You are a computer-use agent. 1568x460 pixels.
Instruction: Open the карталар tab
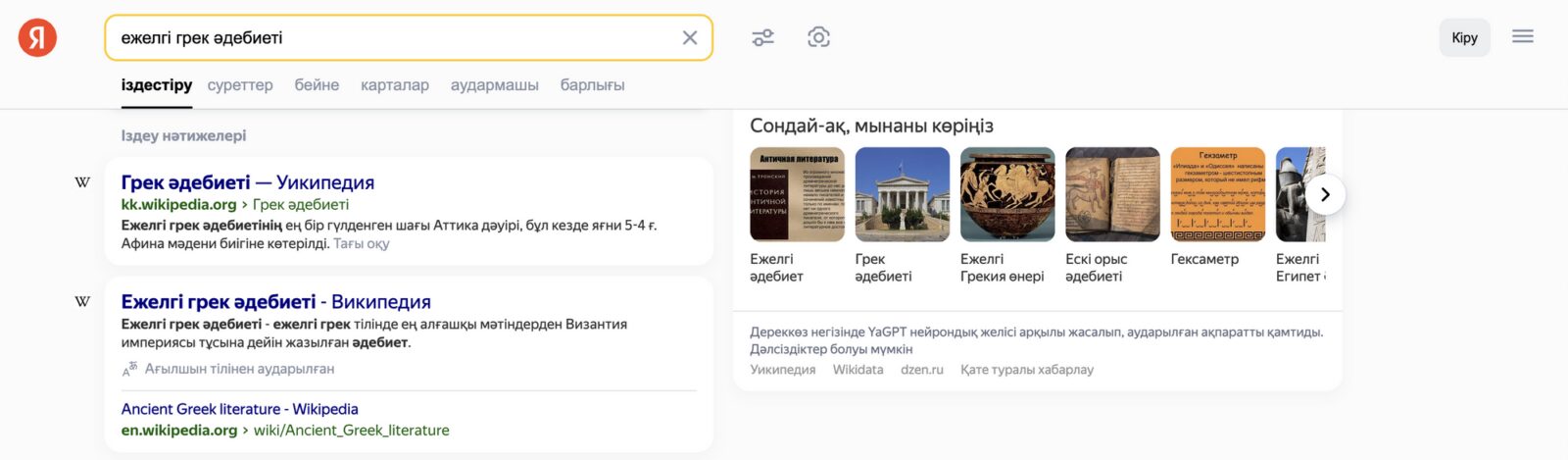coord(395,85)
